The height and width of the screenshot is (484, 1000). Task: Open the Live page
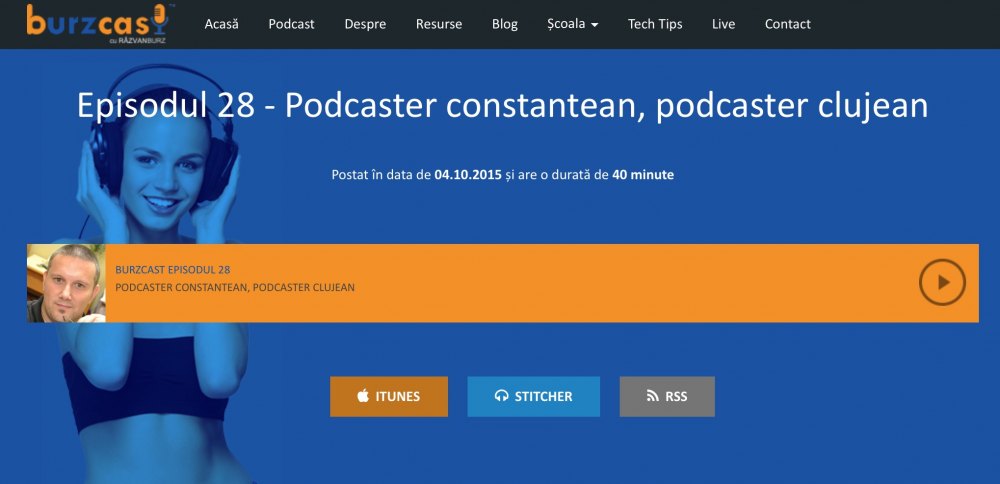[723, 24]
